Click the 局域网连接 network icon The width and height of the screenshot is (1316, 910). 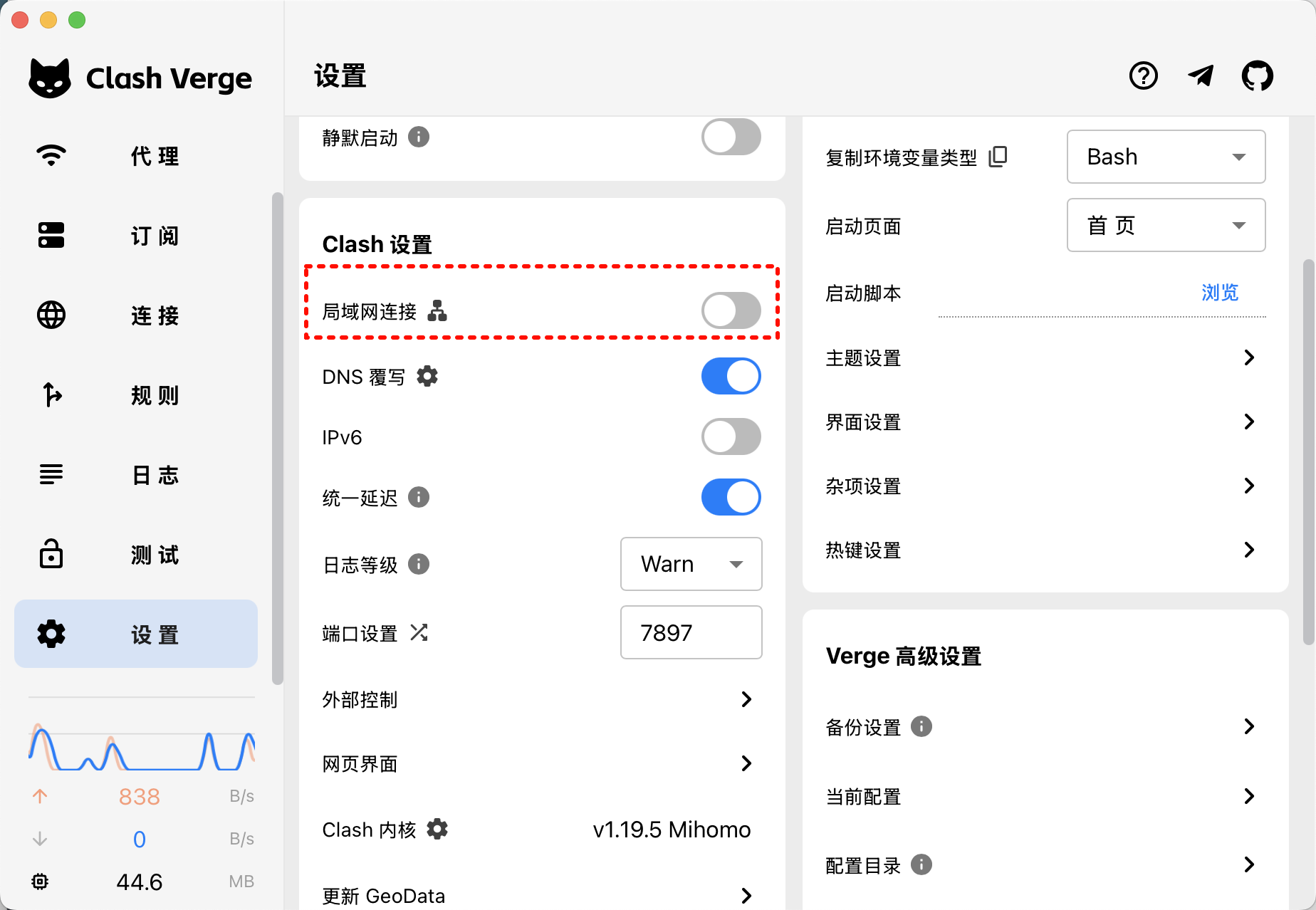coord(437,311)
